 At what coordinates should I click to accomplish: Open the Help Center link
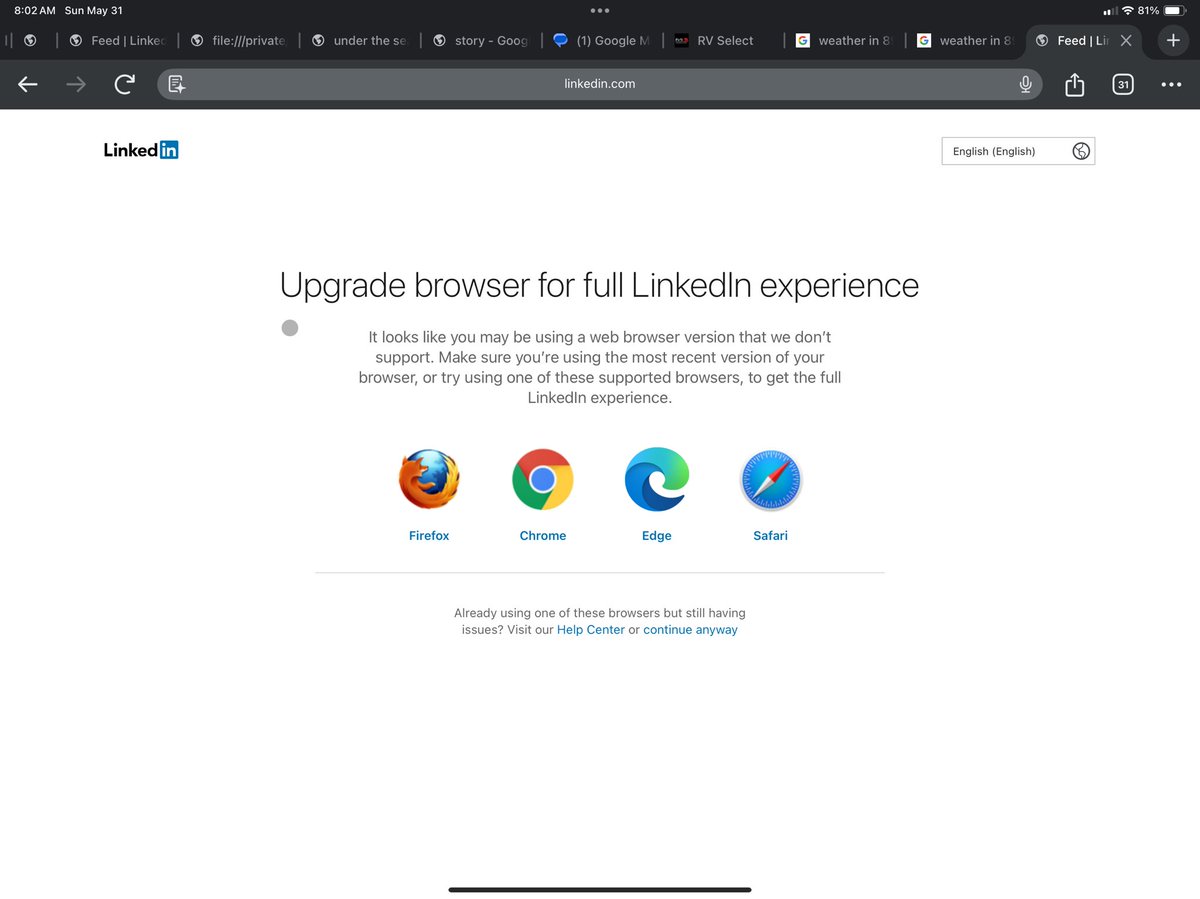tap(591, 630)
